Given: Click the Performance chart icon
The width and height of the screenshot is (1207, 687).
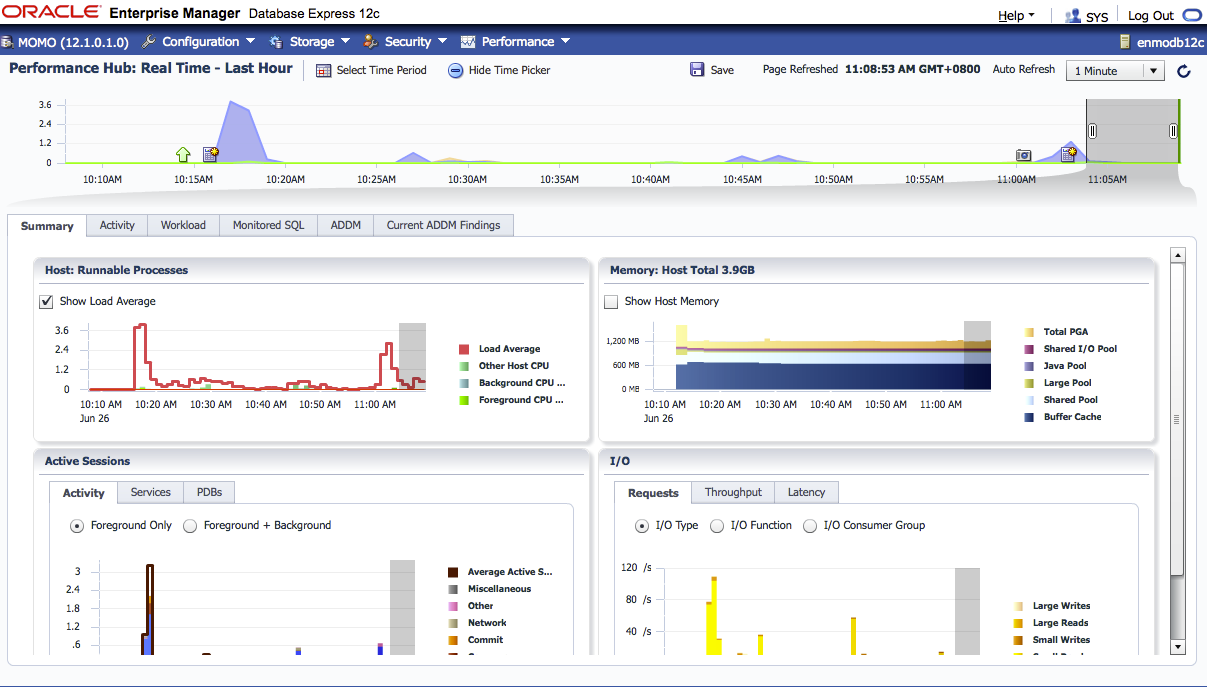Looking at the screenshot, I should coord(467,42).
